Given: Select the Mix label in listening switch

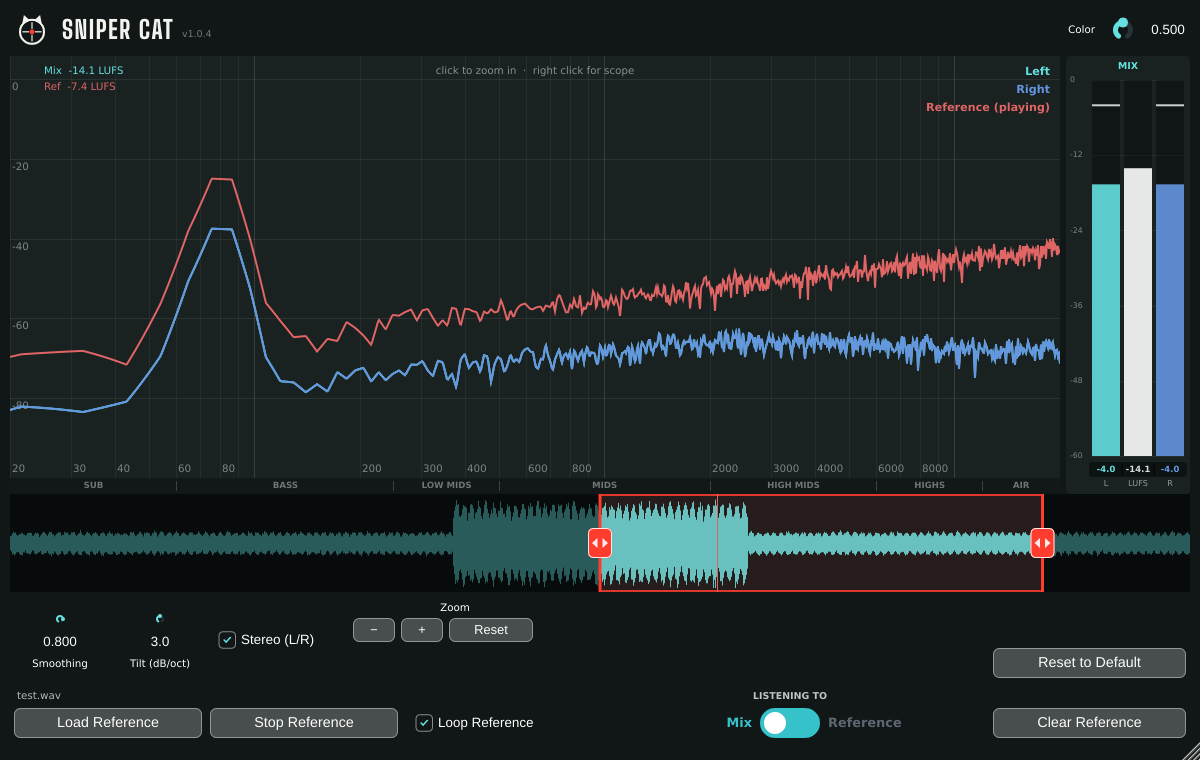Looking at the screenshot, I should pos(739,723).
